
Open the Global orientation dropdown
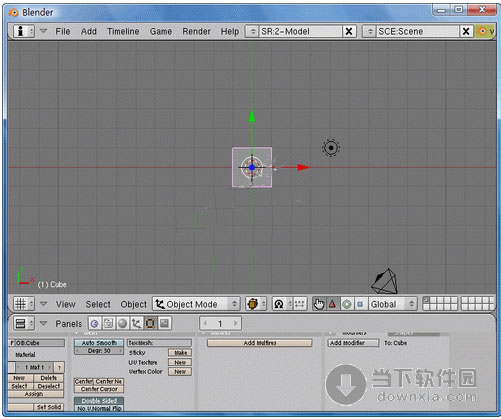click(x=392, y=304)
